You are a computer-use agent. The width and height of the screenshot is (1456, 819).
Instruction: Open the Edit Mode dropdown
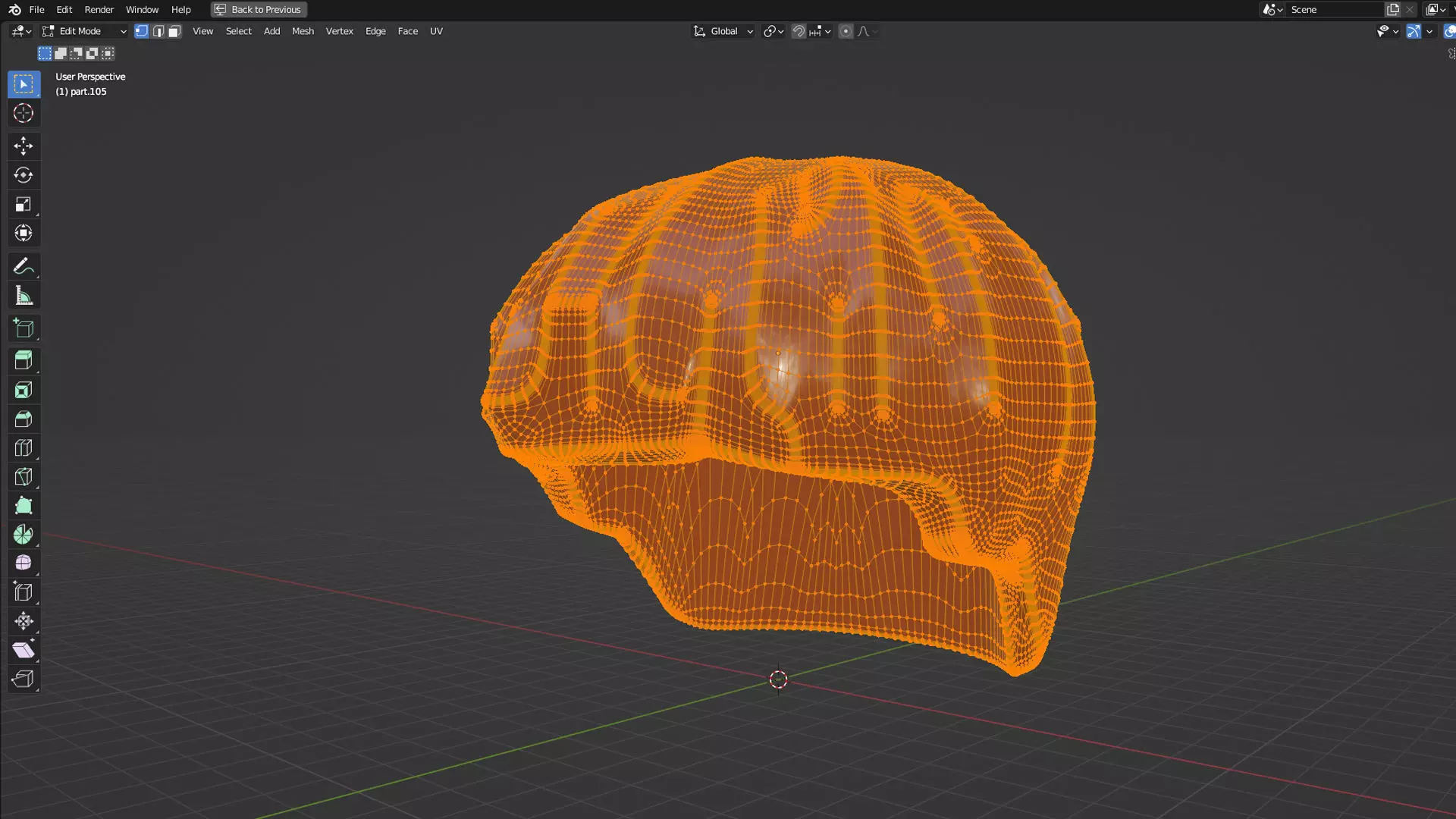coord(84,31)
